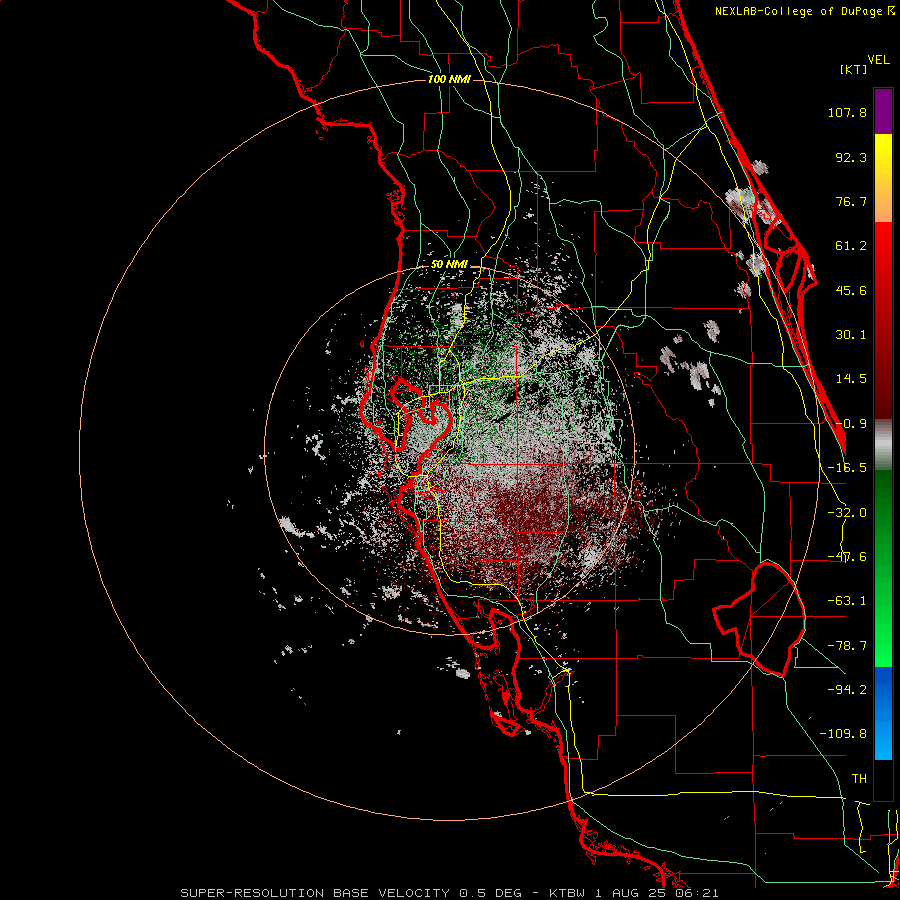
Task: Select the -78.7 velocity scale value
Action: click(847, 646)
